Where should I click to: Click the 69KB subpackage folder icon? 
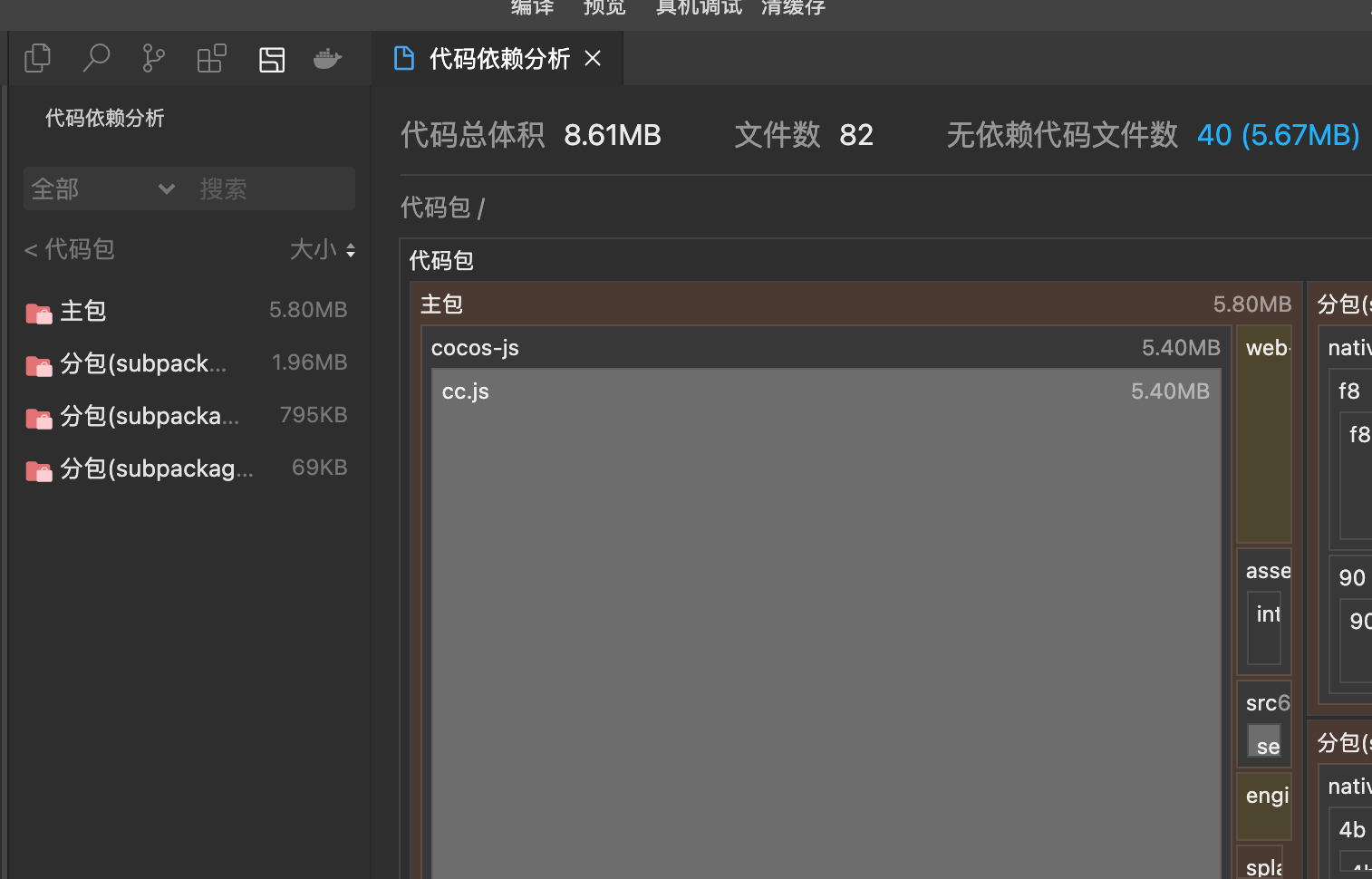tap(39, 470)
